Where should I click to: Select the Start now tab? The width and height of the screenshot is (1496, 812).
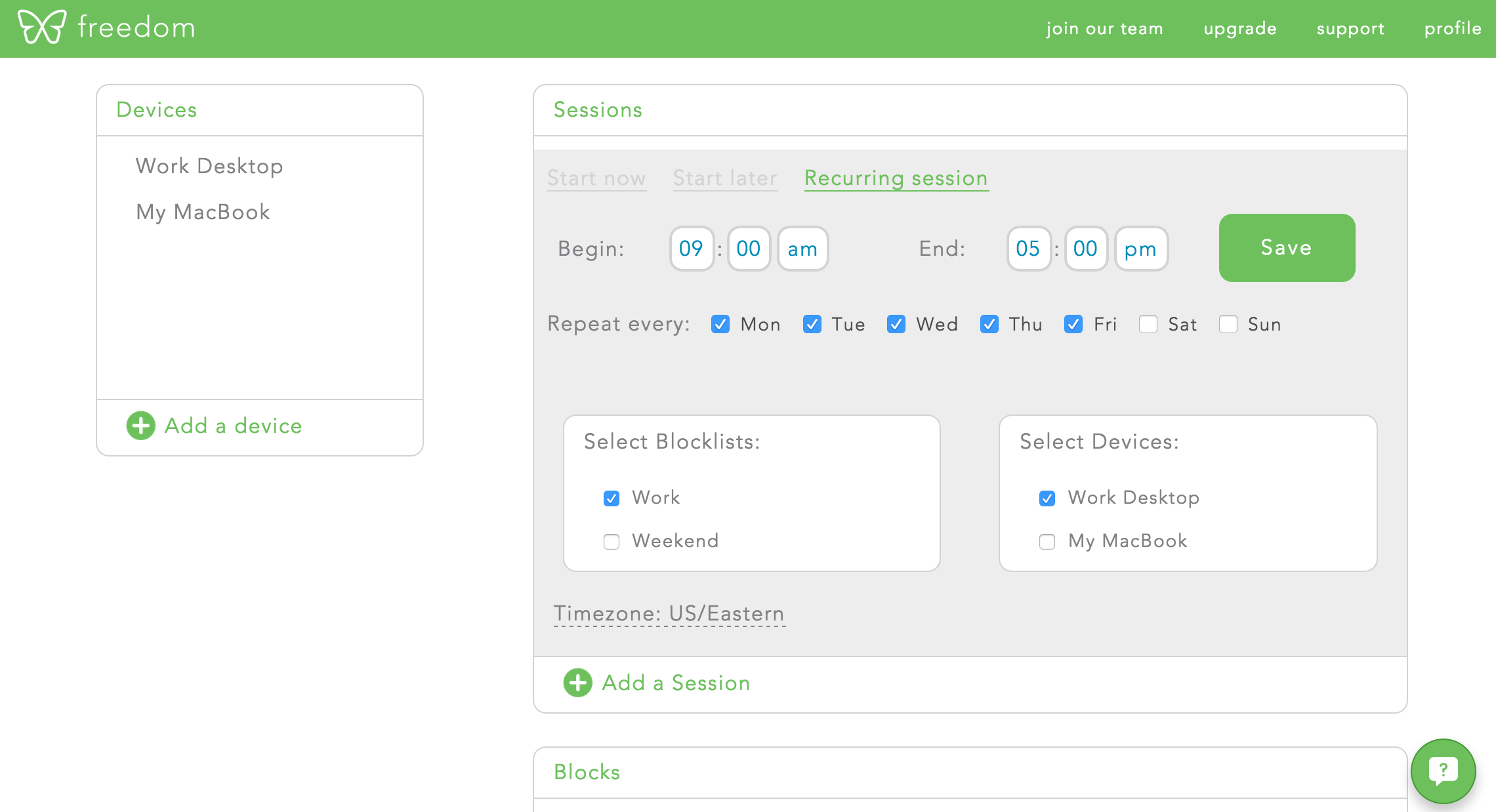click(x=597, y=178)
